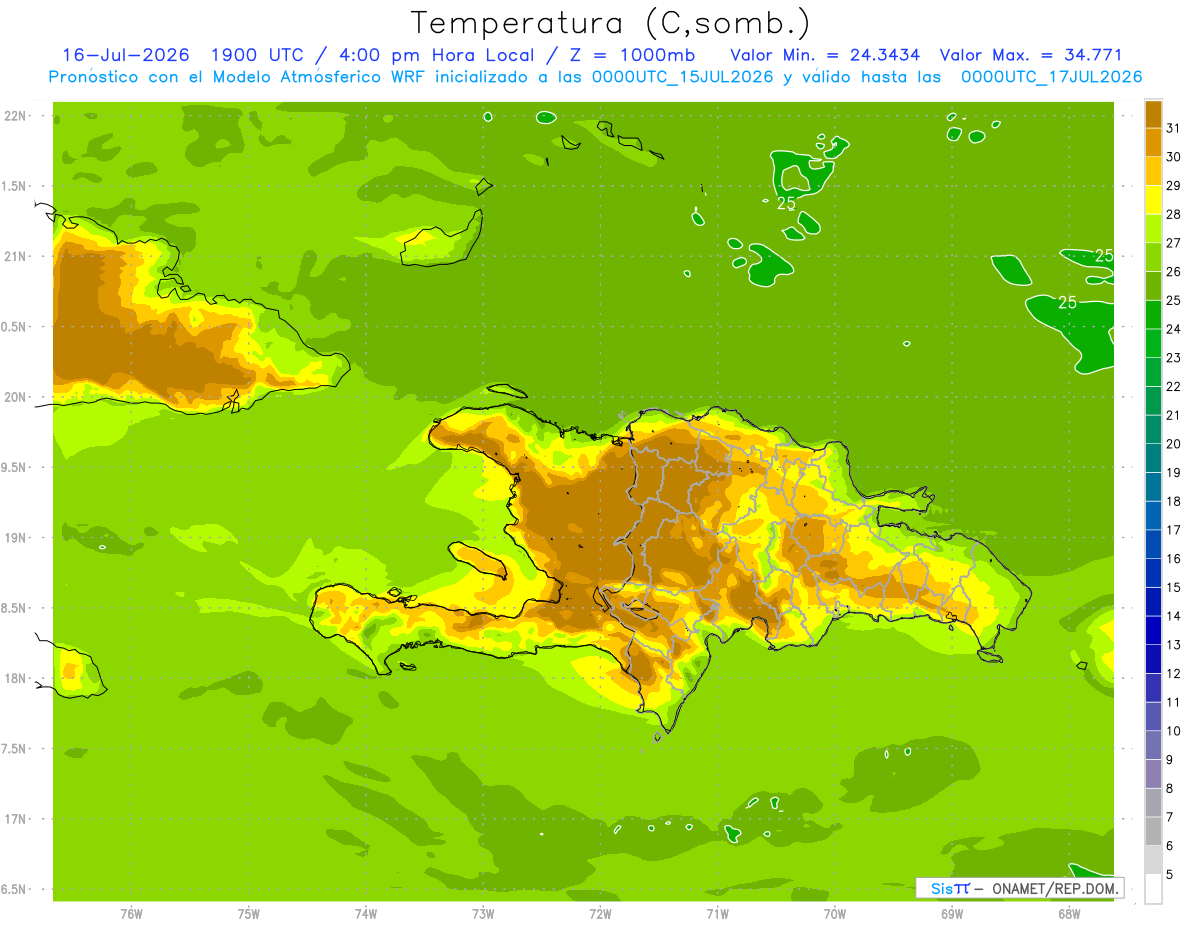The image size is (1200, 927).
Task: Click the '70W' longitude axis label
Action: pos(834,914)
